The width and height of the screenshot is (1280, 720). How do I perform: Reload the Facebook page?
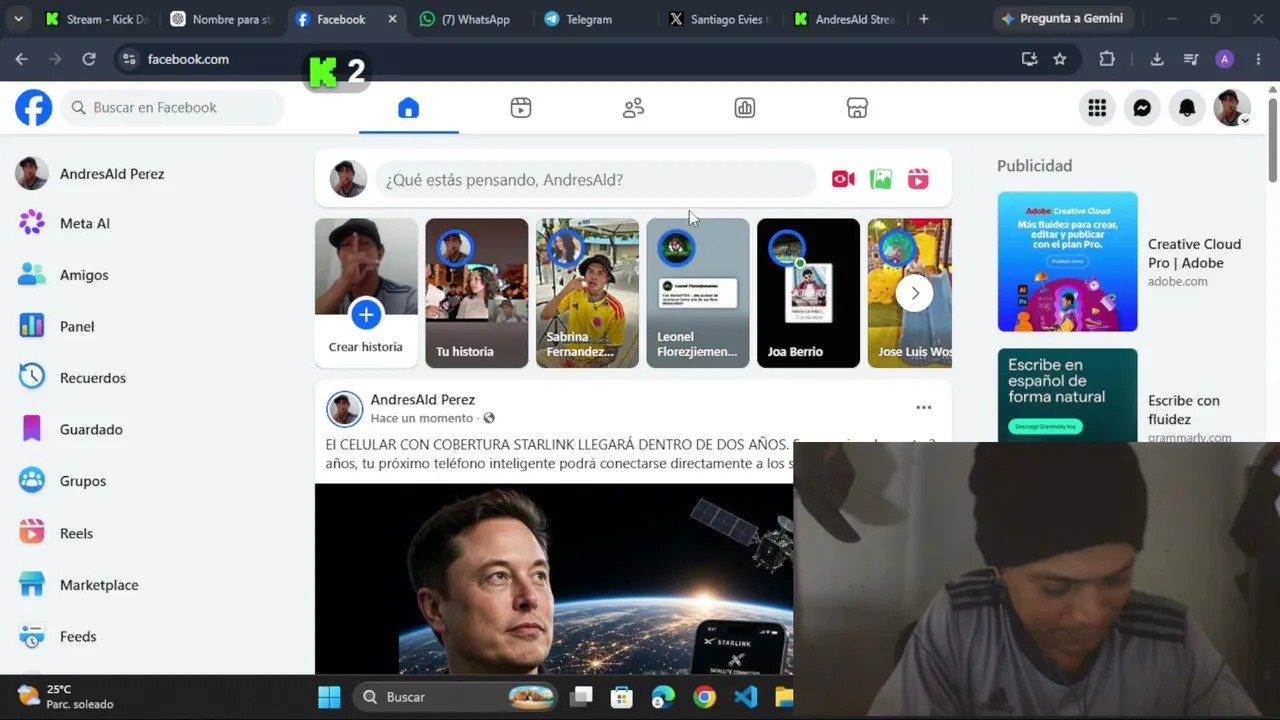point(89,59)
